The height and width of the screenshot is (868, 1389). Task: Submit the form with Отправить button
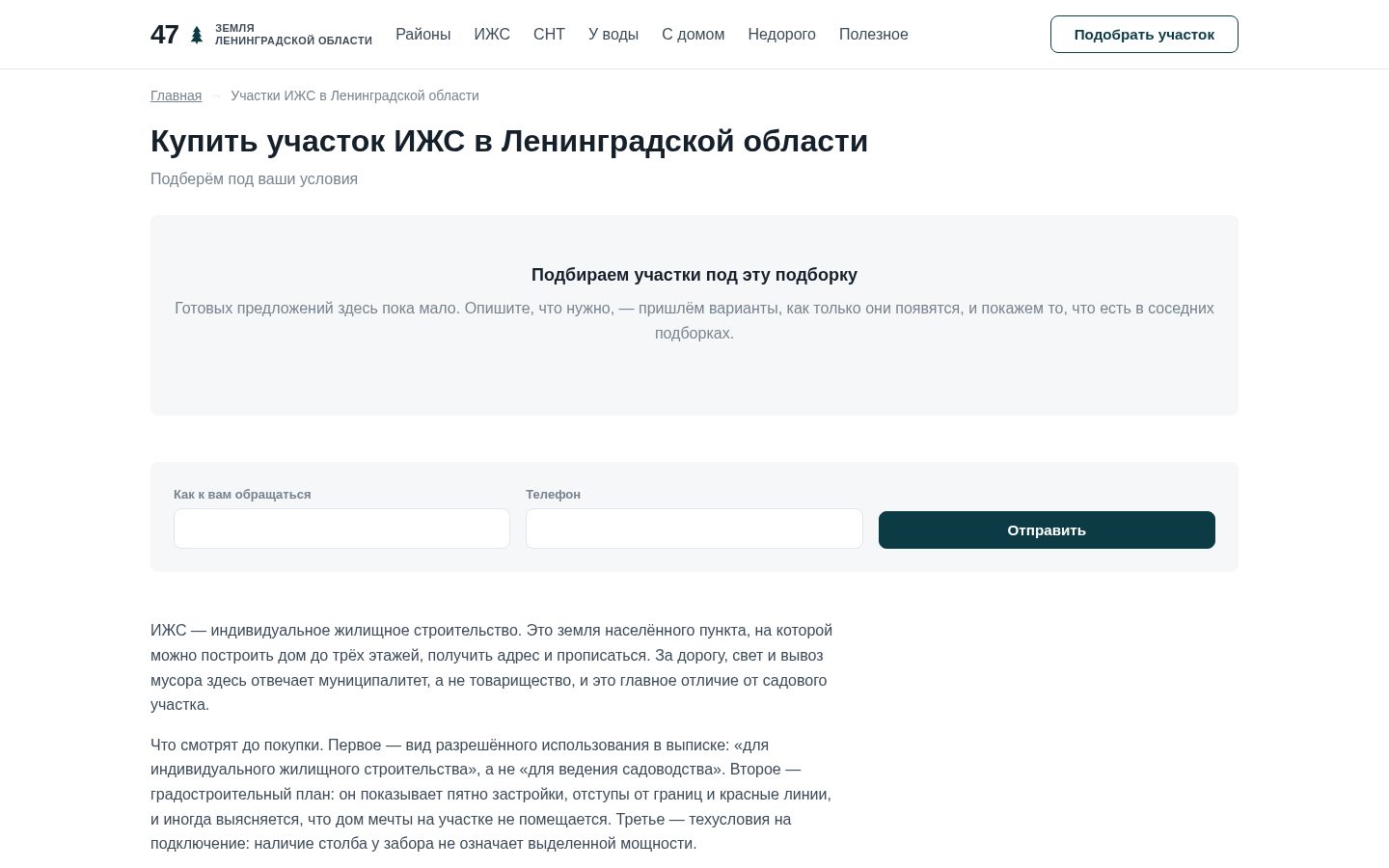point(1047,529)
